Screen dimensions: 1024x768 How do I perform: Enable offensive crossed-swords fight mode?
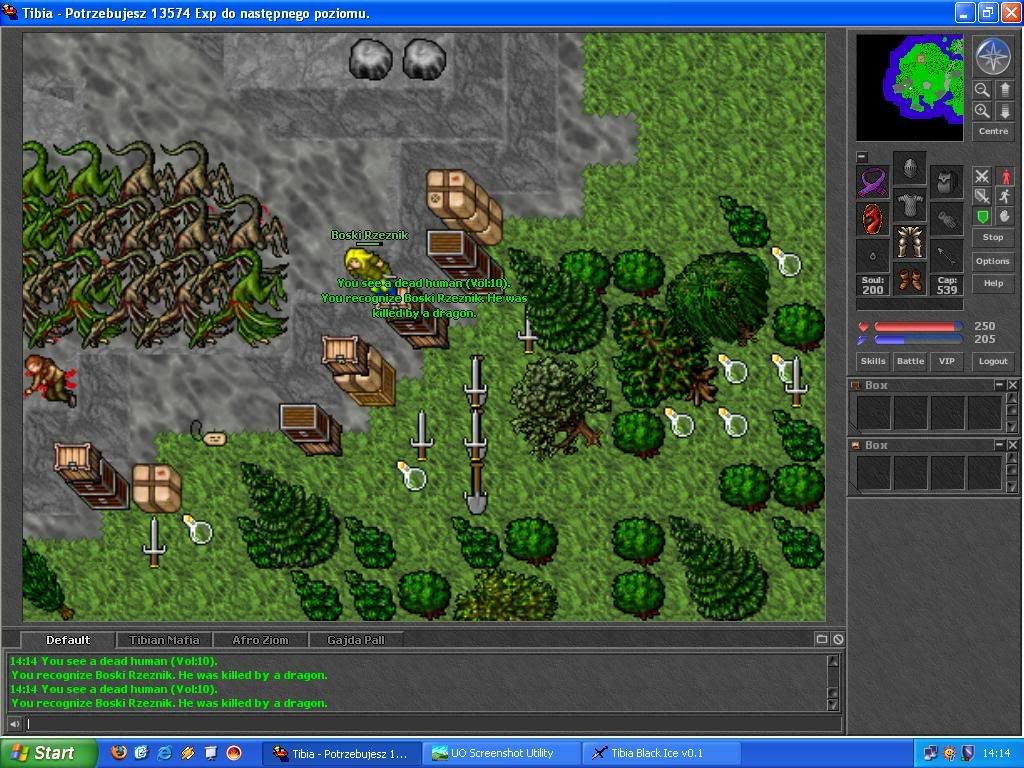982,176
